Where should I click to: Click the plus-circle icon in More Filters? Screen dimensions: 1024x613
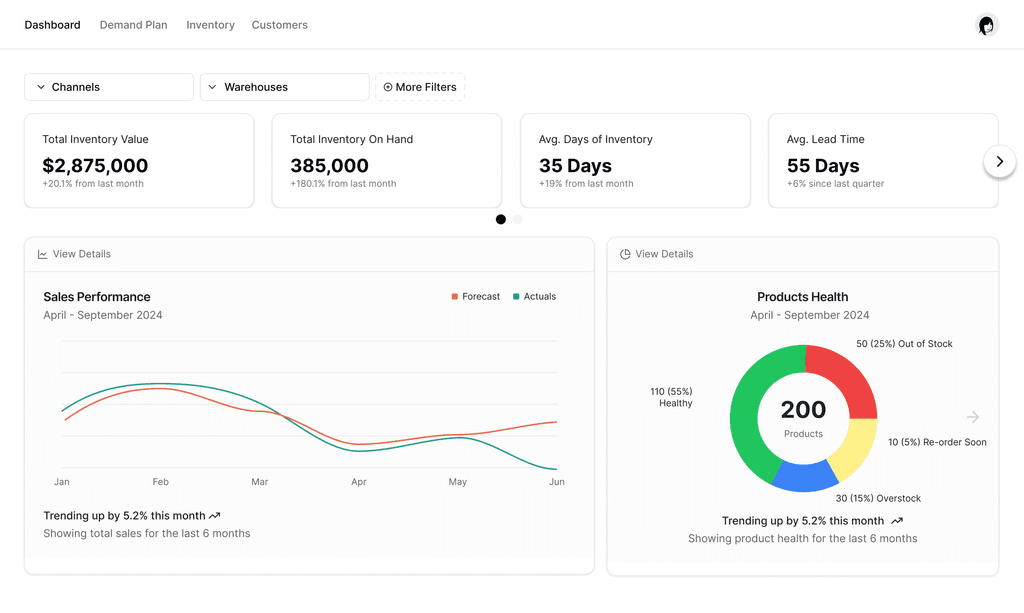coord(388,87)
